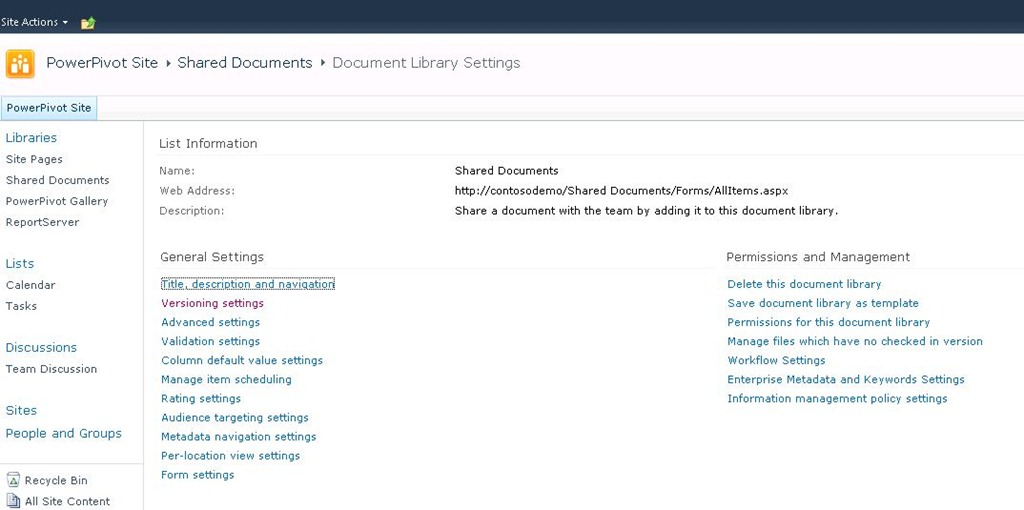Image resolution: width=1024 pixels, height=510 pixels.
Task: Open Versioning settings
Action: [x=212, y=303]
